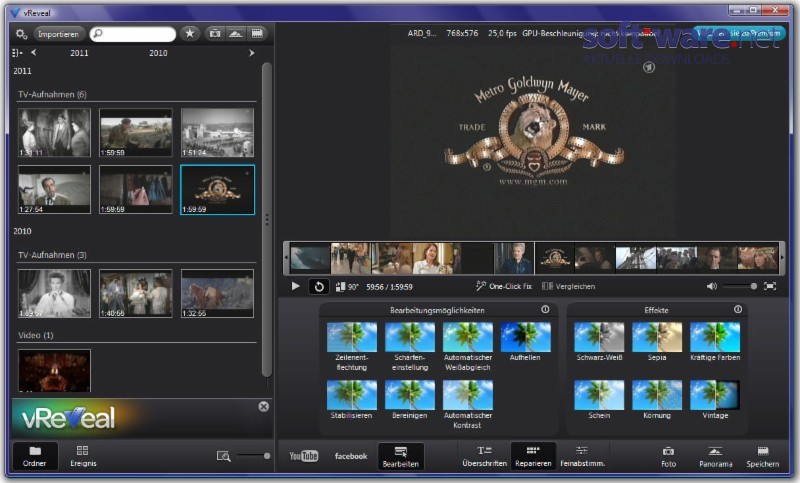Create a Panorama
Image resolution: width=800 pixels, height=483 pixels.
click(715, 456)
